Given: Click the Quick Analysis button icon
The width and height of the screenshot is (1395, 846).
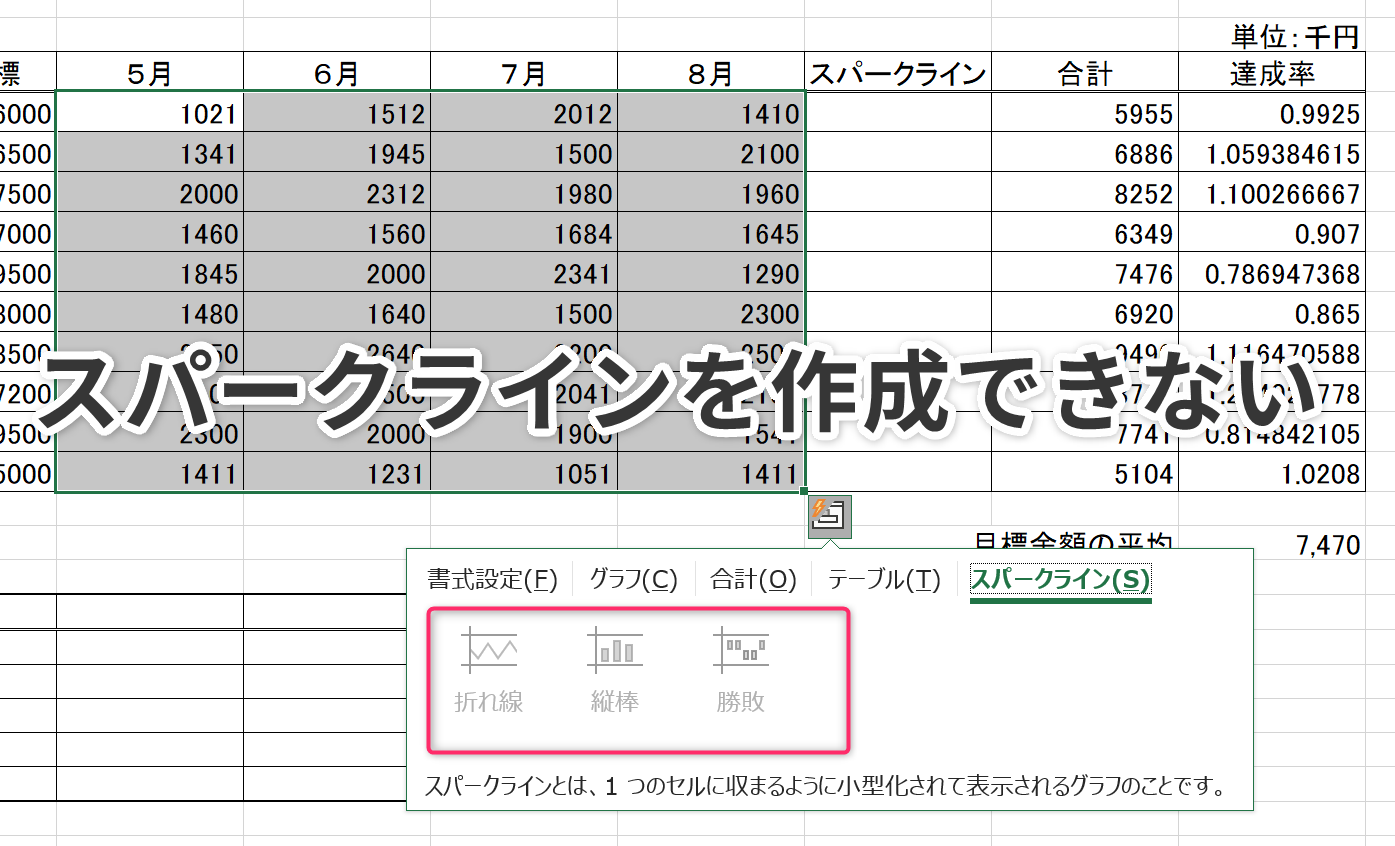Looking at the screenshot, I should click(x=829, y=517).
